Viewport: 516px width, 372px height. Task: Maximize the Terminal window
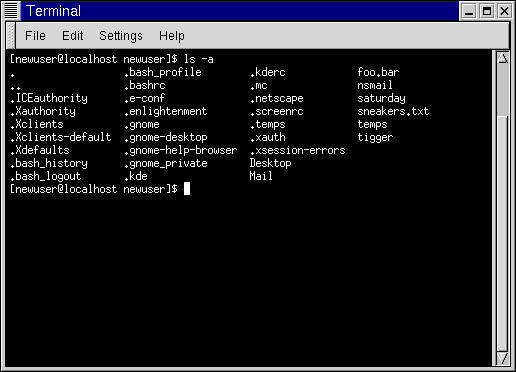[x=487, y=11]
